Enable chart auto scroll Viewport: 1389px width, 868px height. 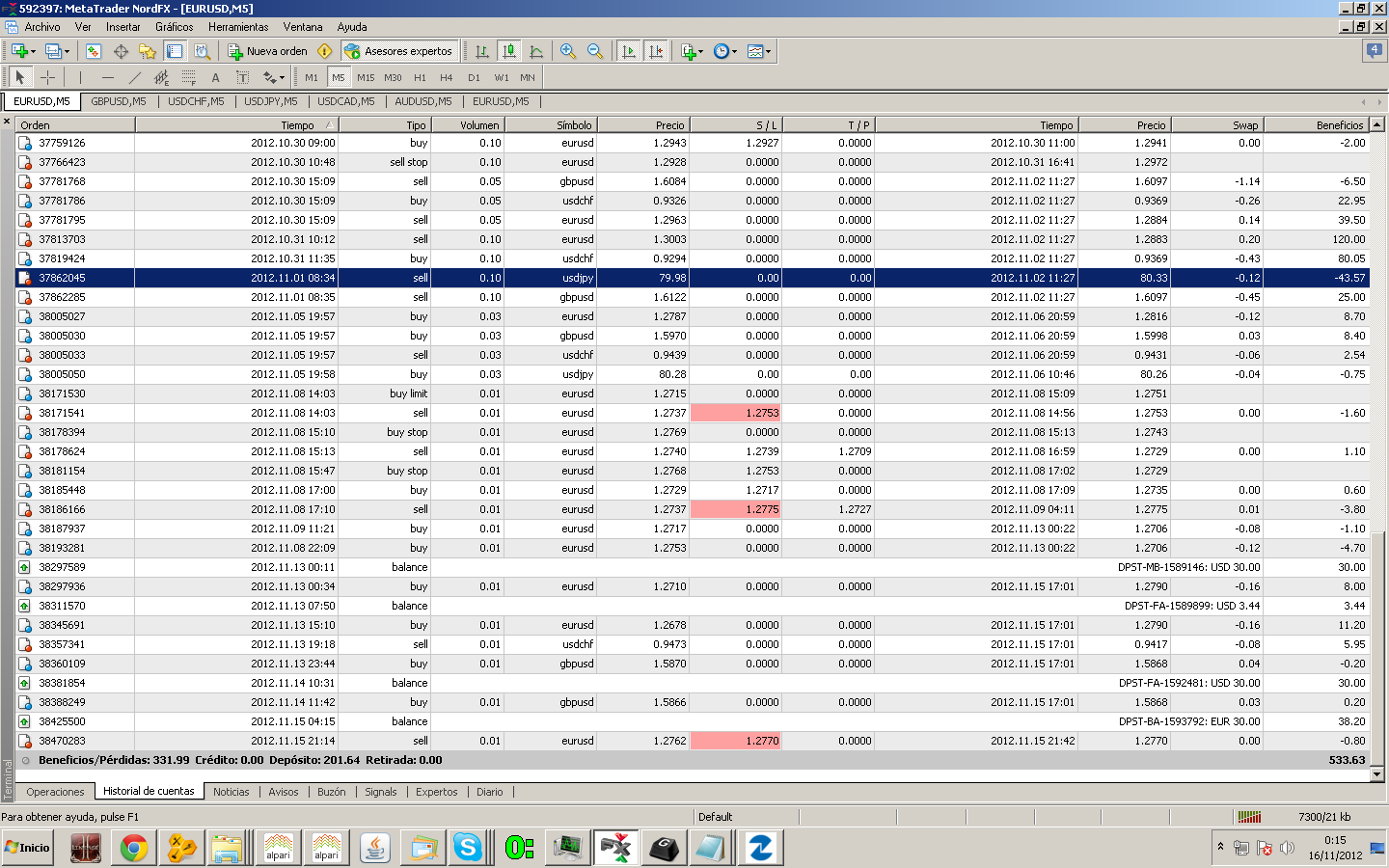629,51
